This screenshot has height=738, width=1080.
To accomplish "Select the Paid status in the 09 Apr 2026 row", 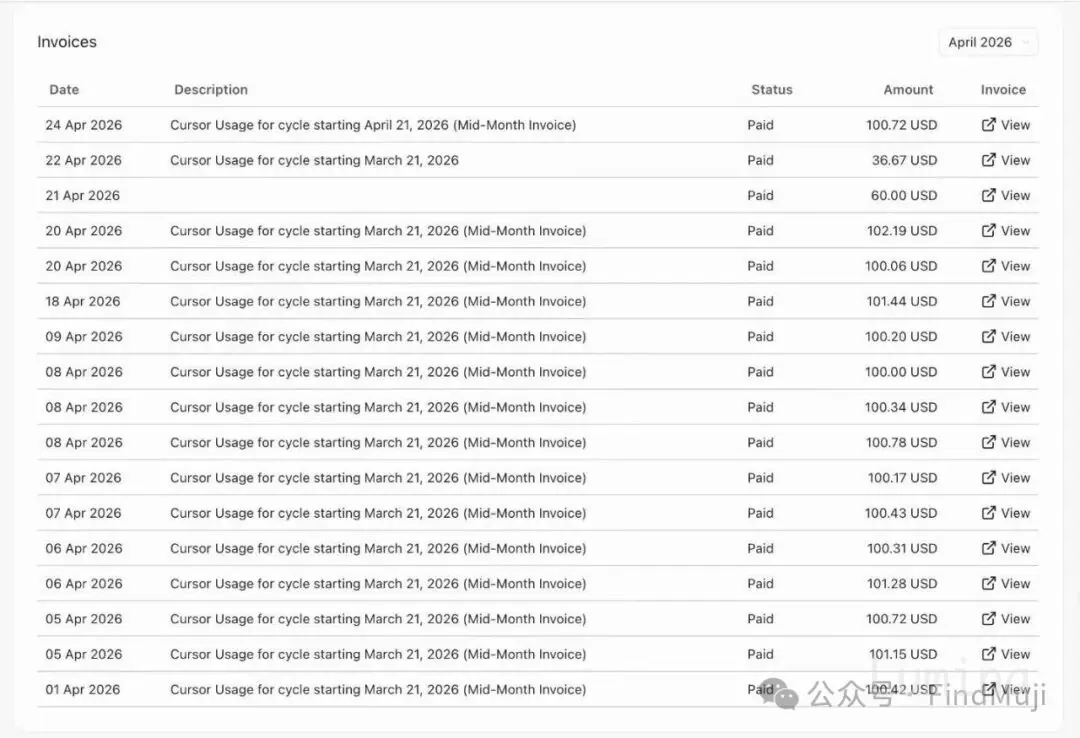I will point(760,336).
